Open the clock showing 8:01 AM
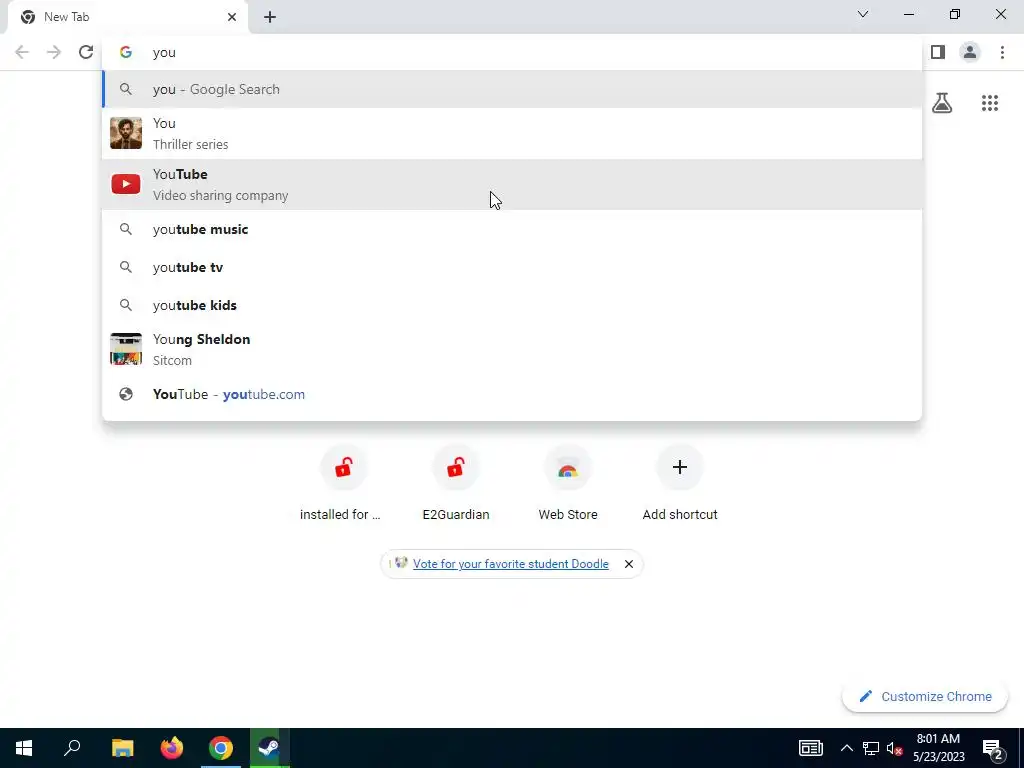Image resolution: width=1024 pixels, height=768 pixels. coord(938,748)
